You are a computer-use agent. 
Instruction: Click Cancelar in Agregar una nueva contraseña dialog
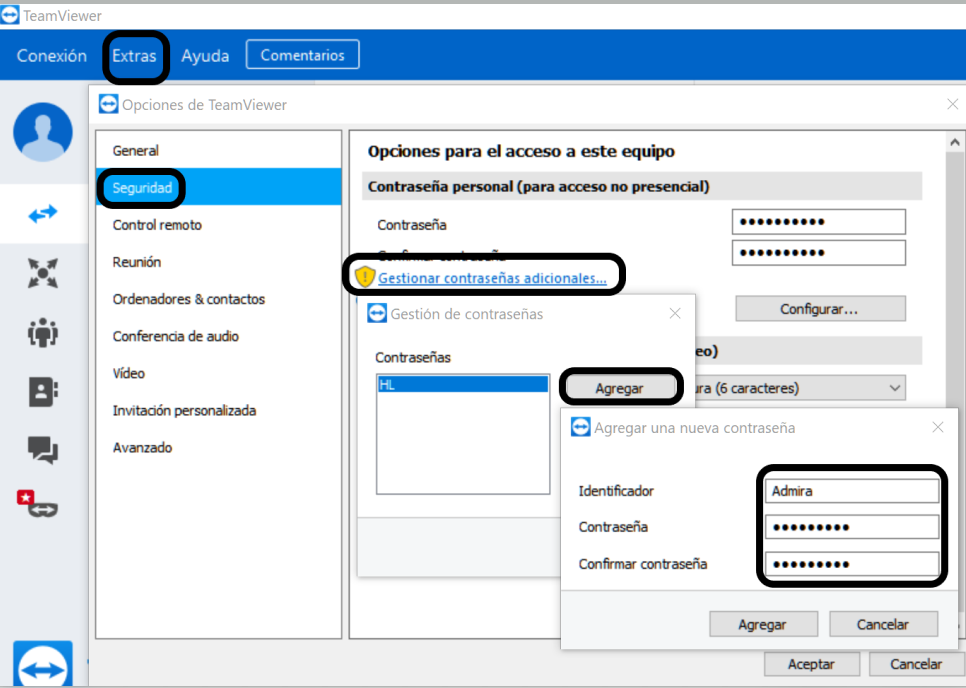point(883,624)
